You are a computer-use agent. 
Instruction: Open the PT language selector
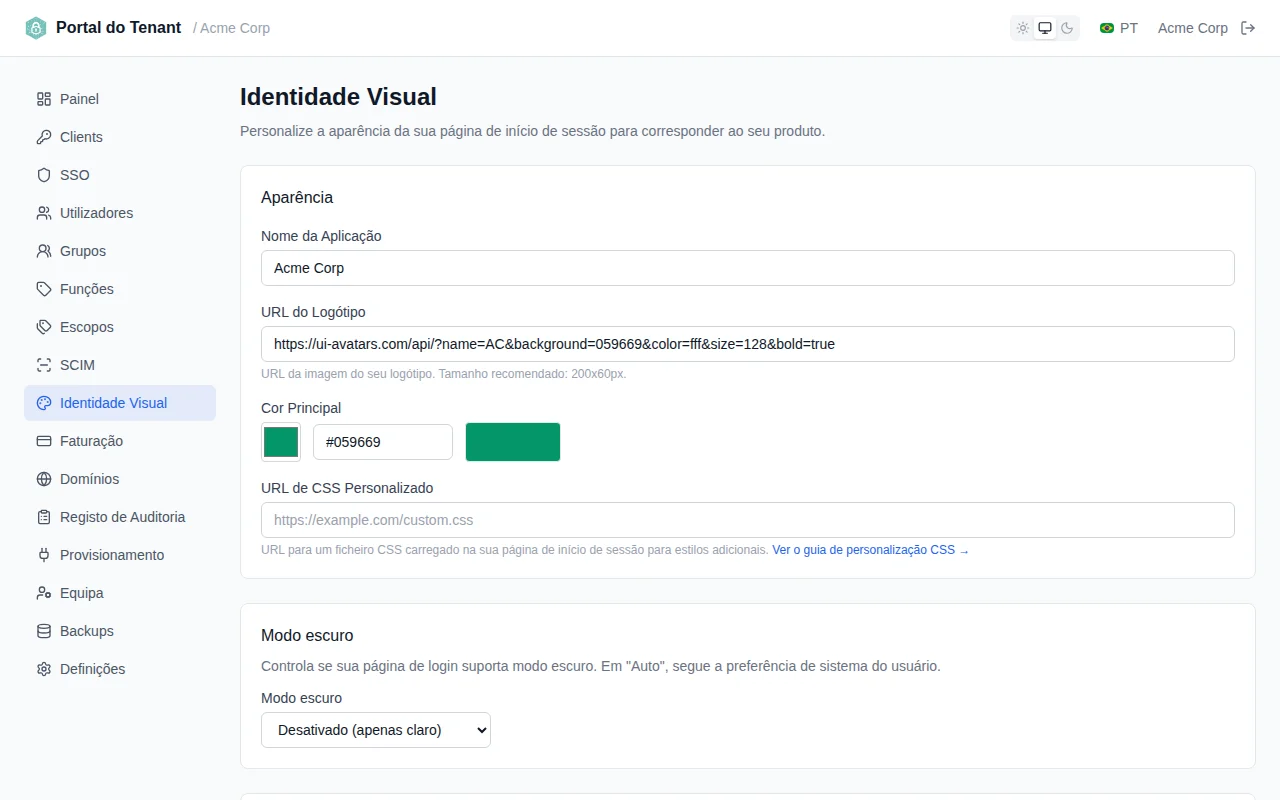(1119, 28)
